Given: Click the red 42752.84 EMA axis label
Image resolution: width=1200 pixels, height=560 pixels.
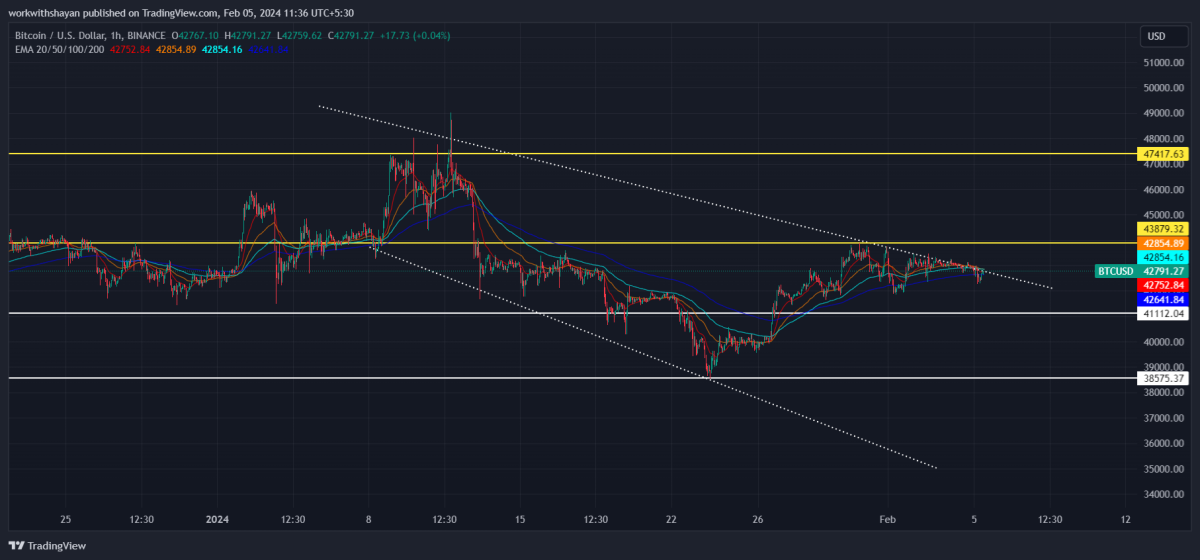Looking at the screenshot, I should click(1162, 285).
